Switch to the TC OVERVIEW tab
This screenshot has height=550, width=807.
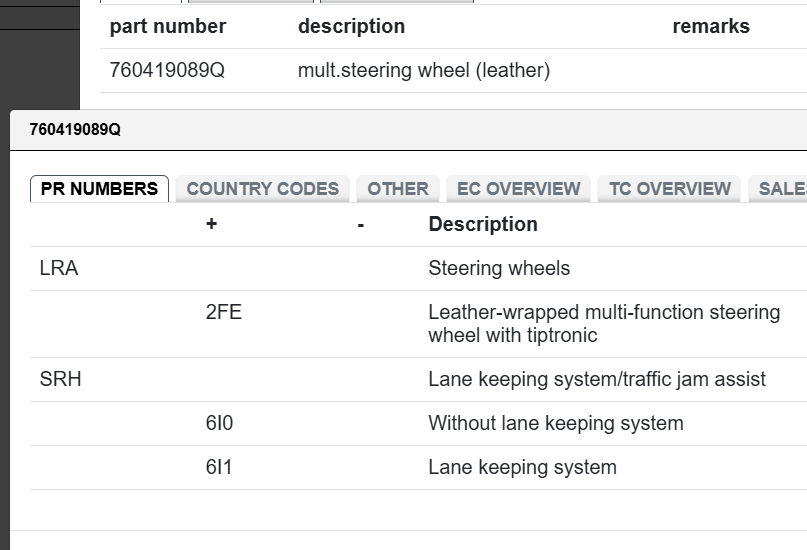[x=669, y=189]
